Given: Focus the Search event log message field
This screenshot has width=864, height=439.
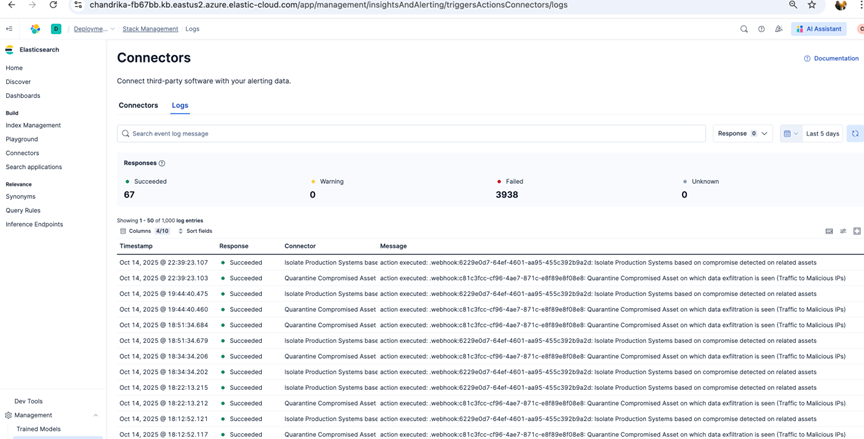Looking at the screenshot, I should [x=411, y=134].
